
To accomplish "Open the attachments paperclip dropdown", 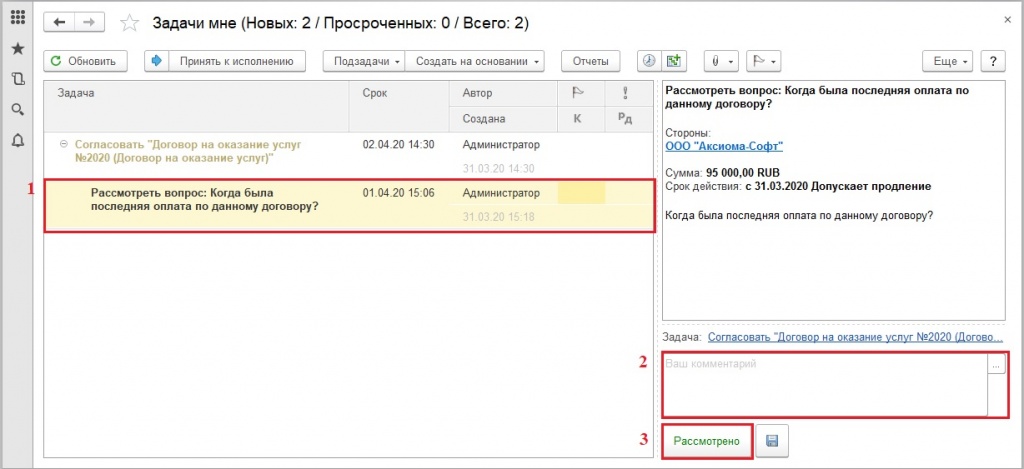I will (721, 61).
